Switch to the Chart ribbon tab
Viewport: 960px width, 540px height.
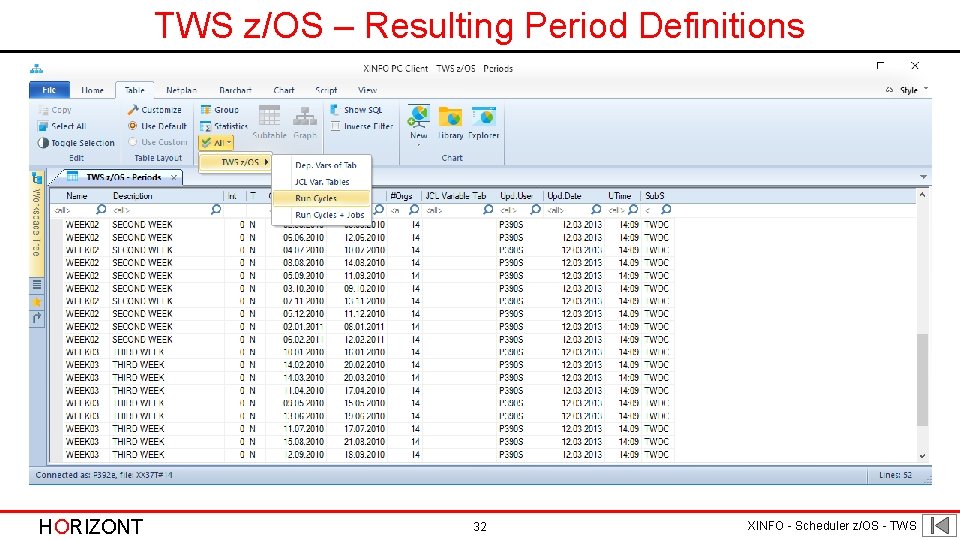[284, 90]
